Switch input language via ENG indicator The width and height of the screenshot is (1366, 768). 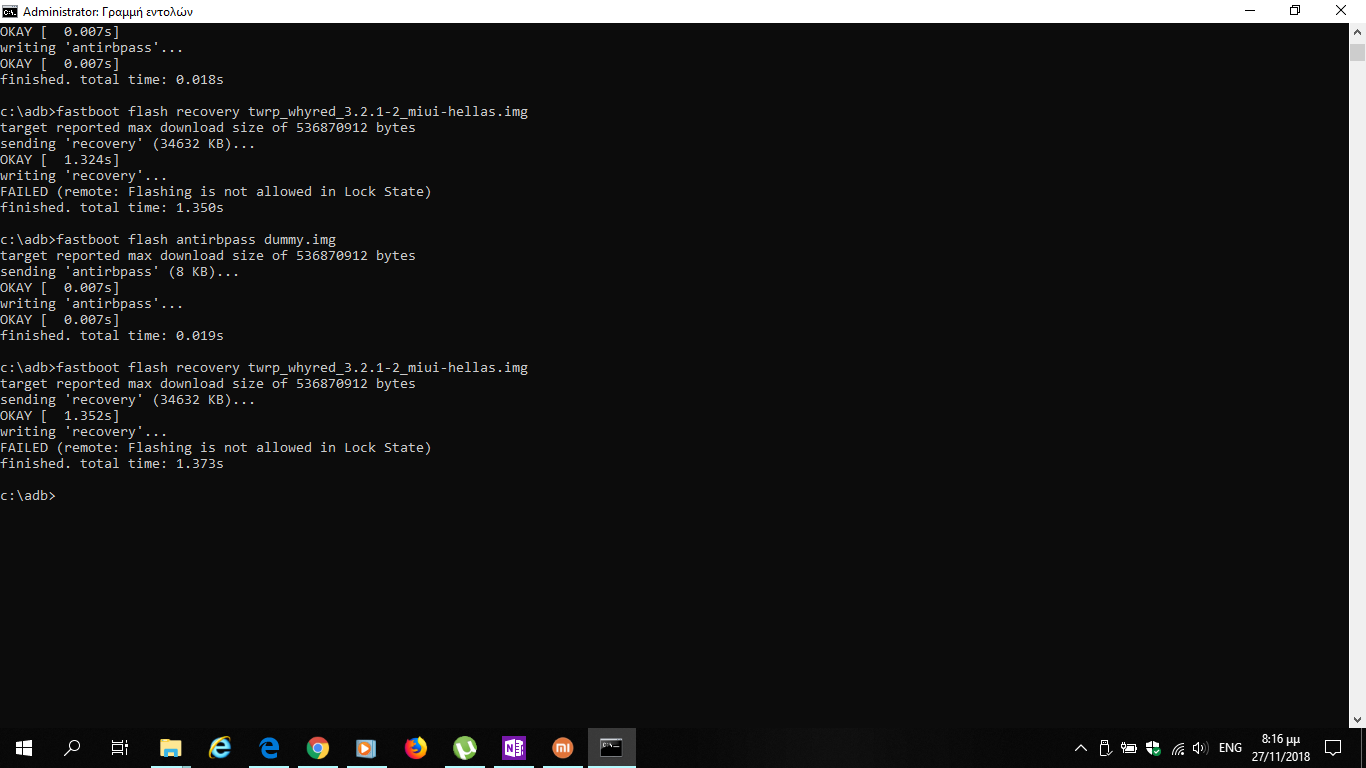coord(1230,748)
